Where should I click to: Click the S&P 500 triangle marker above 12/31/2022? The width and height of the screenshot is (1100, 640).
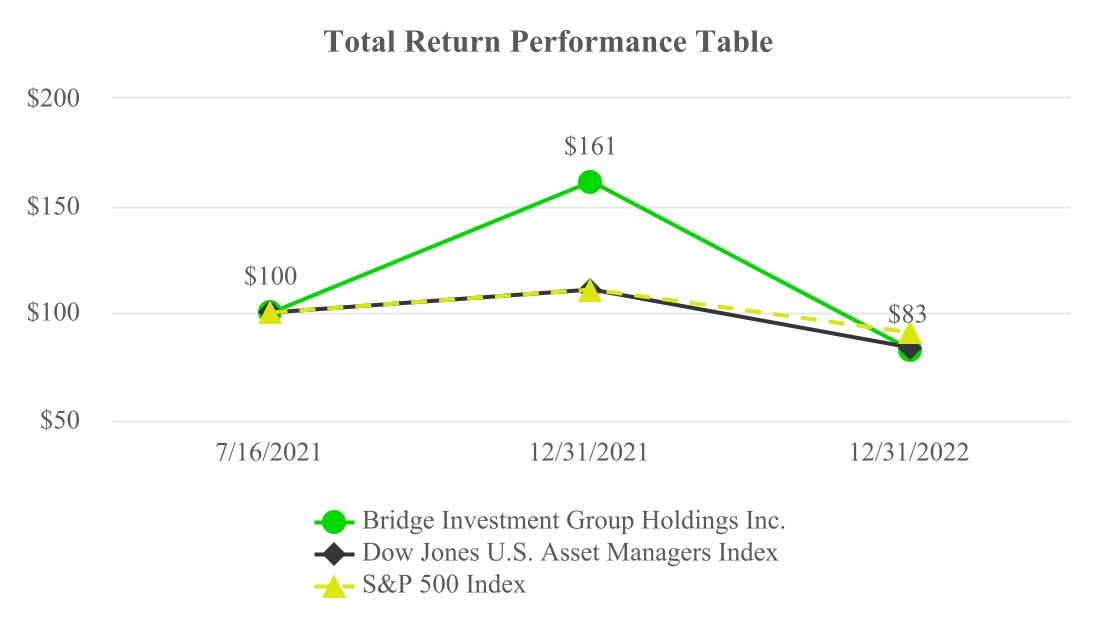(910, 333)
